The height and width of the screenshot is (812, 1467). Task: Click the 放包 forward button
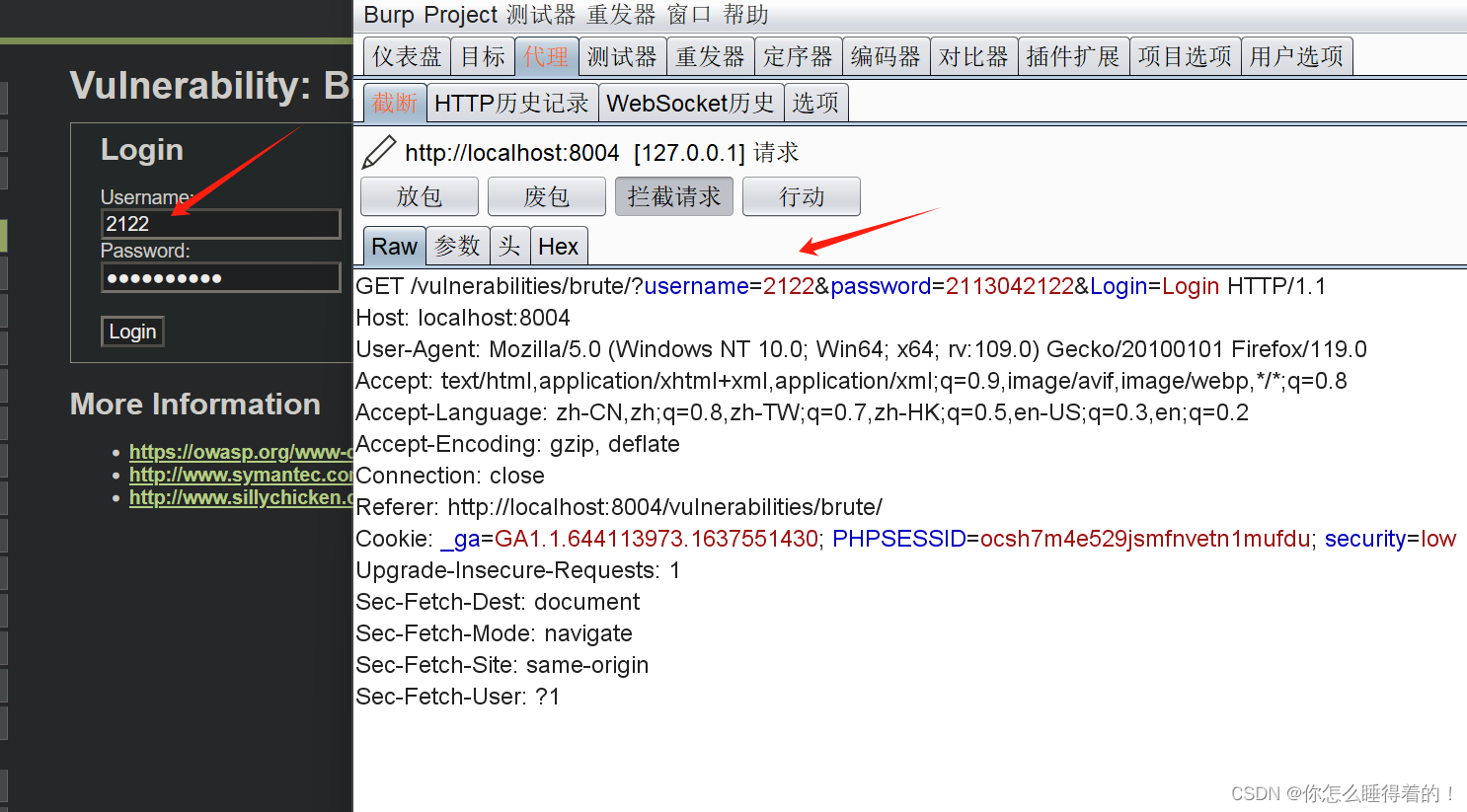click(420, 196)
